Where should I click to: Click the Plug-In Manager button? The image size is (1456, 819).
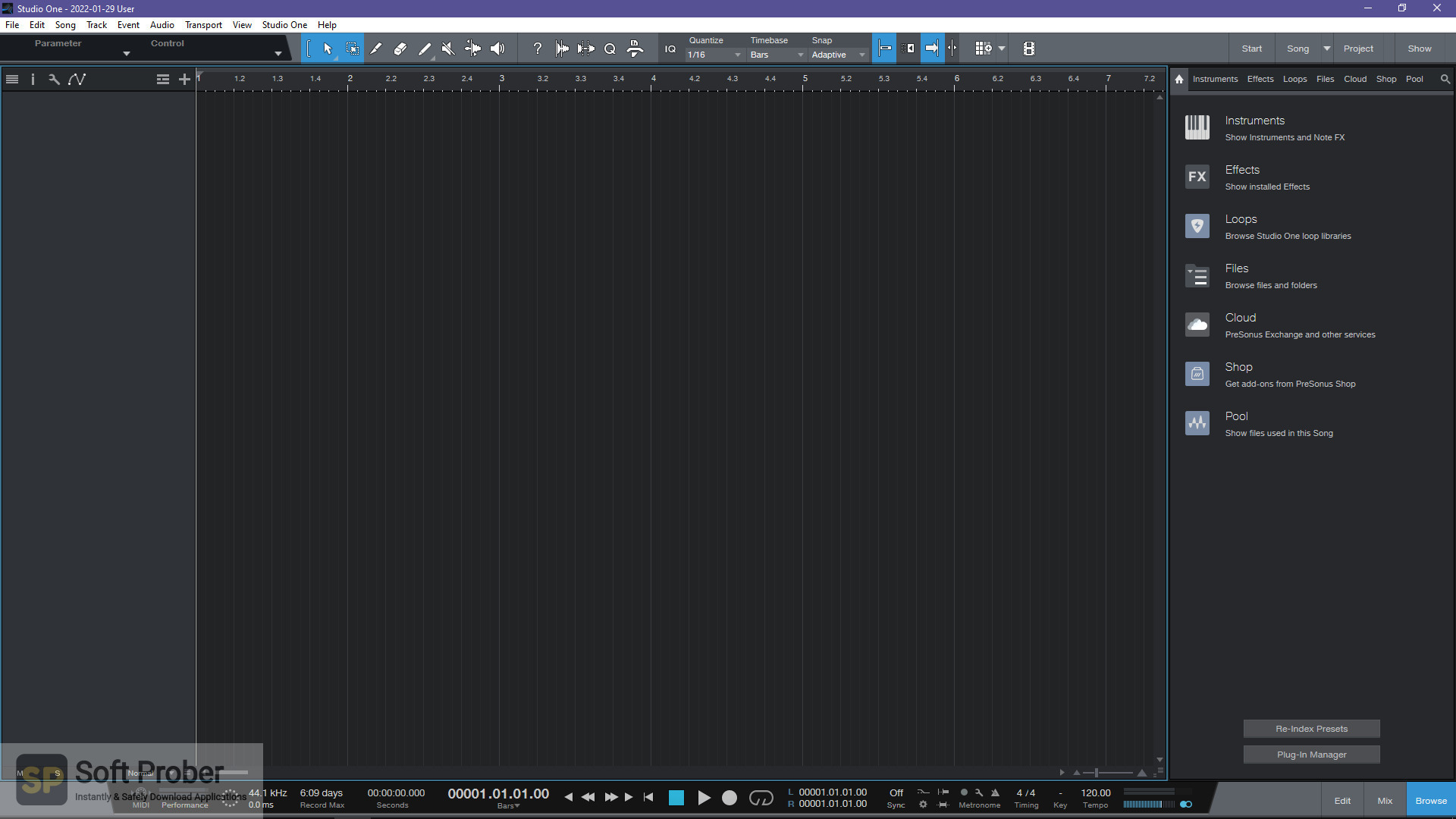click(1311, 755)
